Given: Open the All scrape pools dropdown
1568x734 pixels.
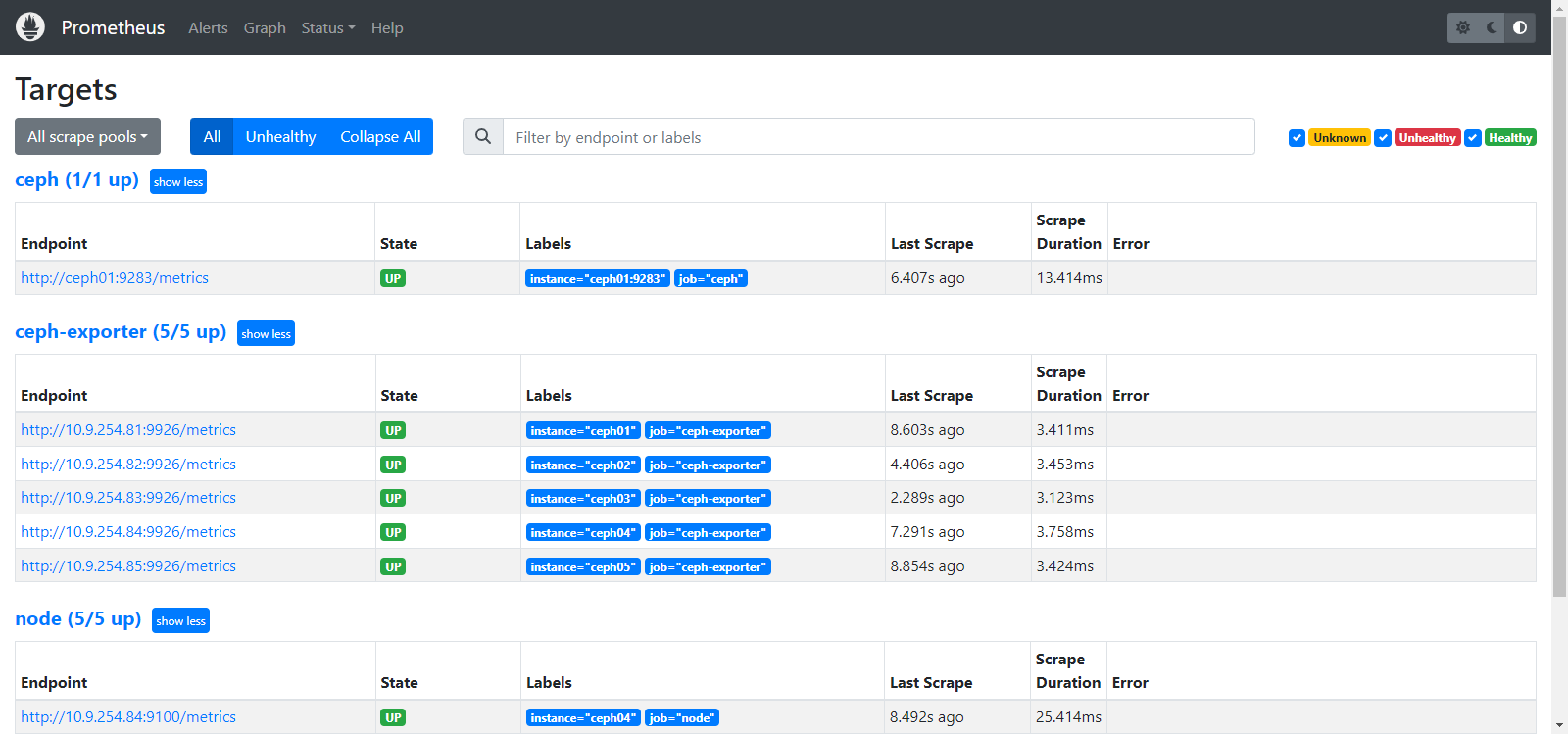Looking at the screenshot, I should (x=87, y=136).
